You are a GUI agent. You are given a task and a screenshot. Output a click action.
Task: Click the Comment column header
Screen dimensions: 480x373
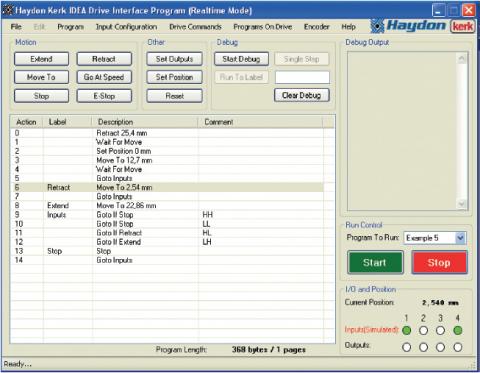pos(260,122)
